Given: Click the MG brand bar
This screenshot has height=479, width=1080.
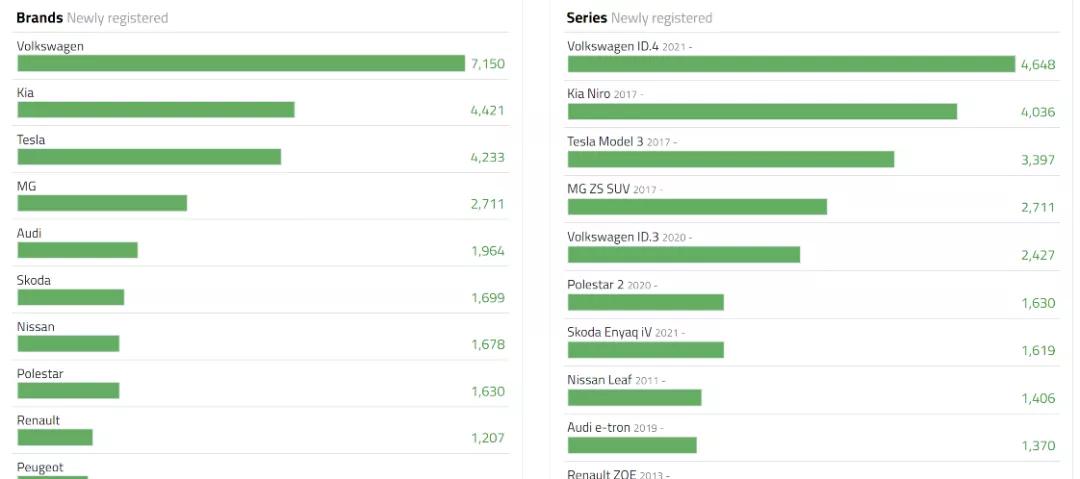Looking at the screenshot, I should 102,203.
